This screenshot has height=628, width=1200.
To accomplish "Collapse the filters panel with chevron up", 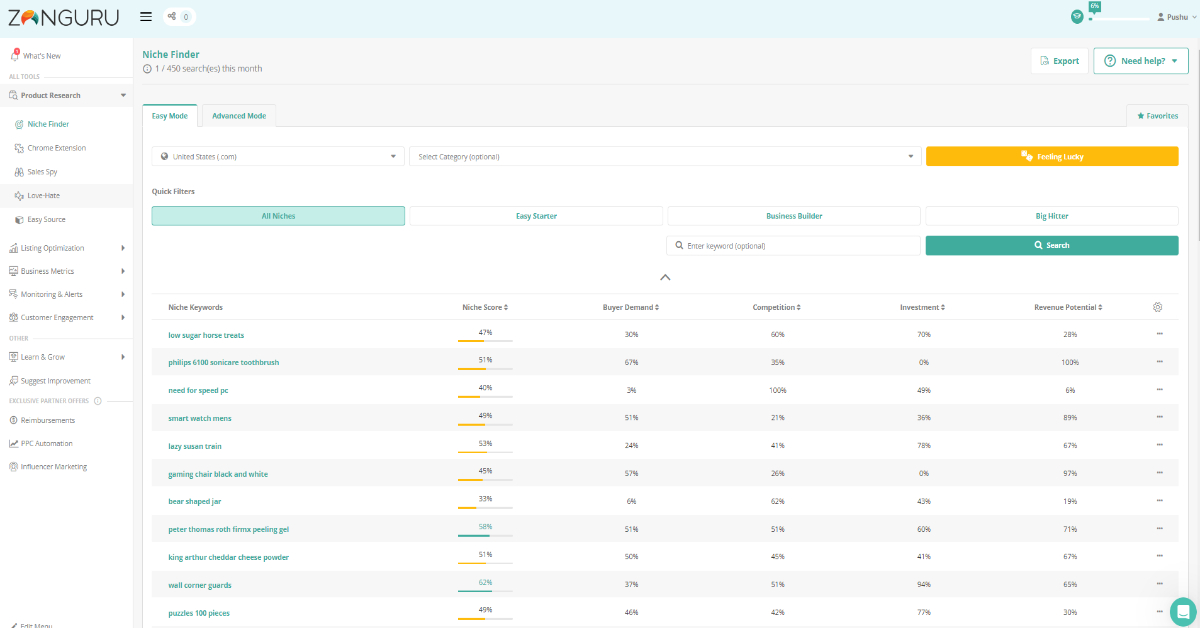I will [665, 277].
